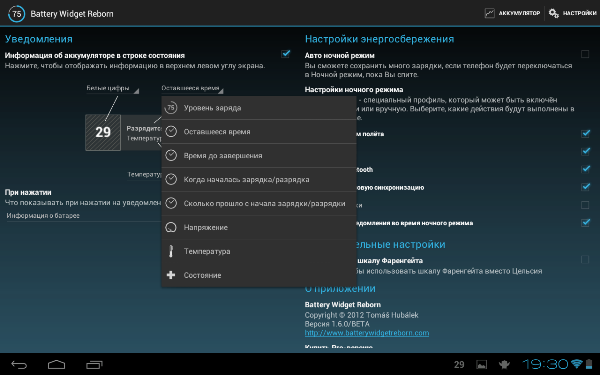Enable the Авто ночной режим checkbox
Viewport: 600px width, 375px height.
(585, 54)
